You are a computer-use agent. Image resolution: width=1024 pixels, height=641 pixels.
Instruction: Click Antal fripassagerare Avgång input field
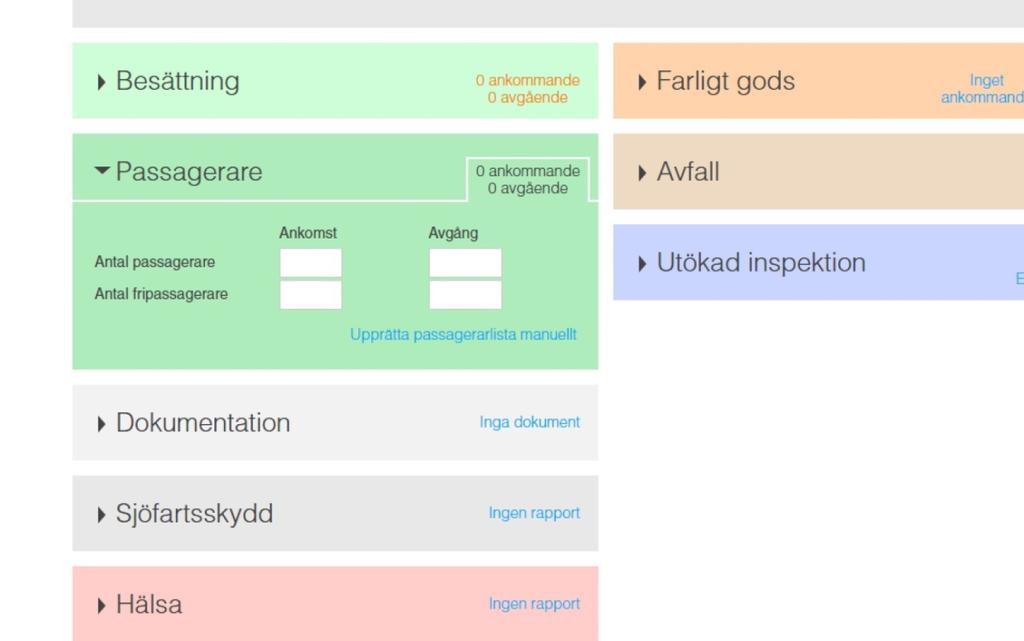pyautogui.click(x=466, y=294)
